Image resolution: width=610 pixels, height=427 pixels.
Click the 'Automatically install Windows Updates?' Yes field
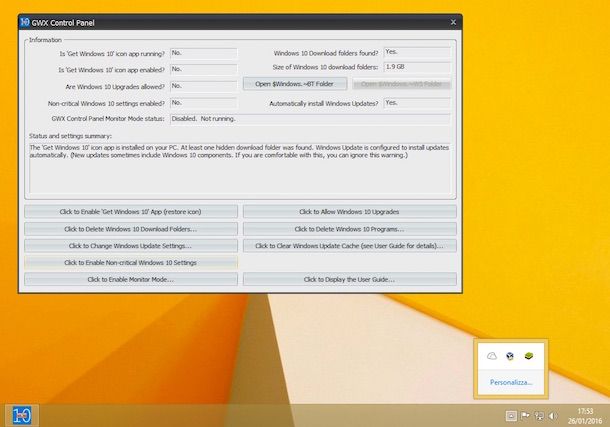pyautogui.click(x=417, y=103)
